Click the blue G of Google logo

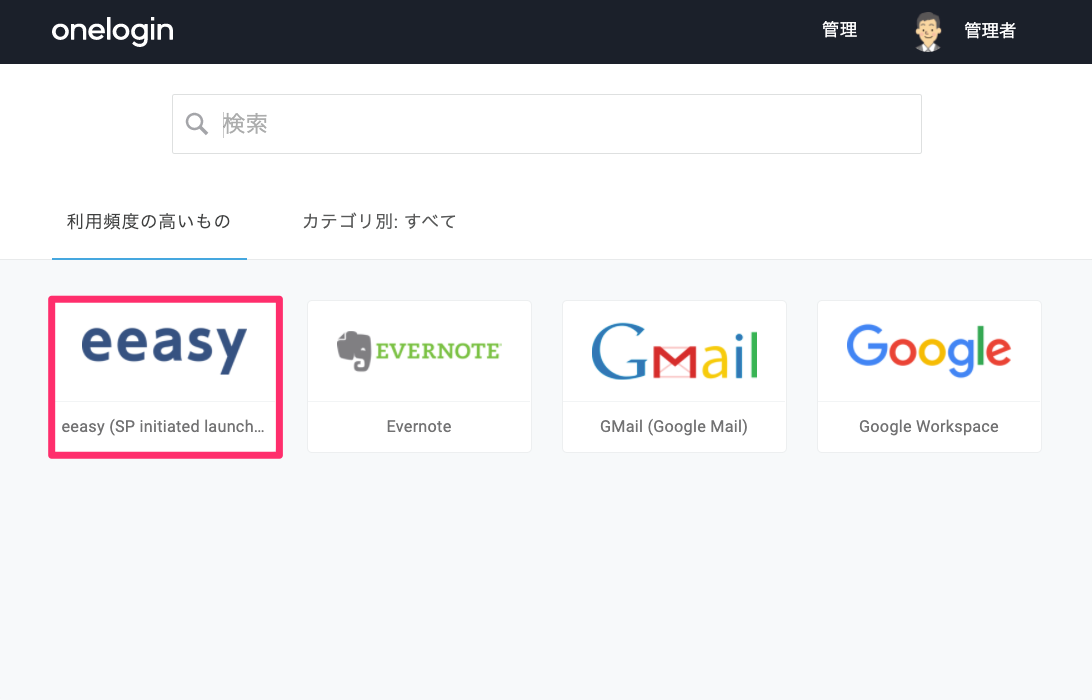point(867,345)
